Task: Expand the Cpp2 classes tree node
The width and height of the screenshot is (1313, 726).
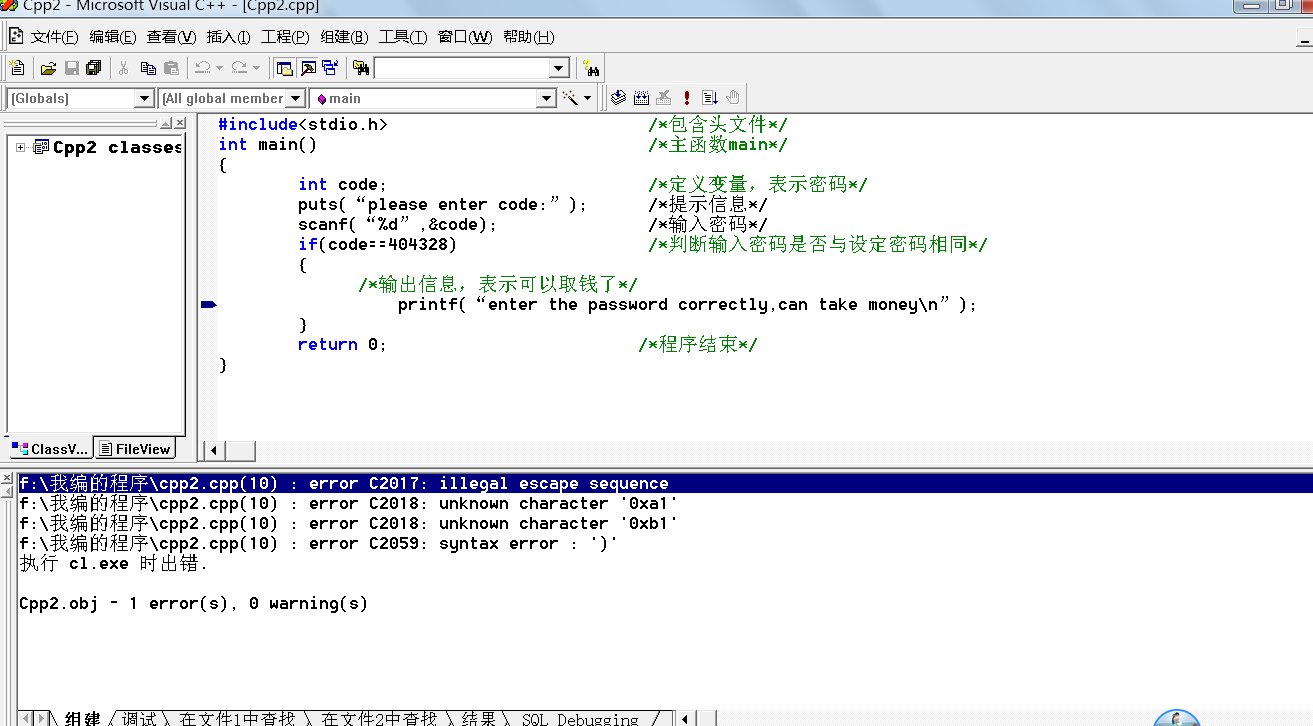Action: coord(20,147)
